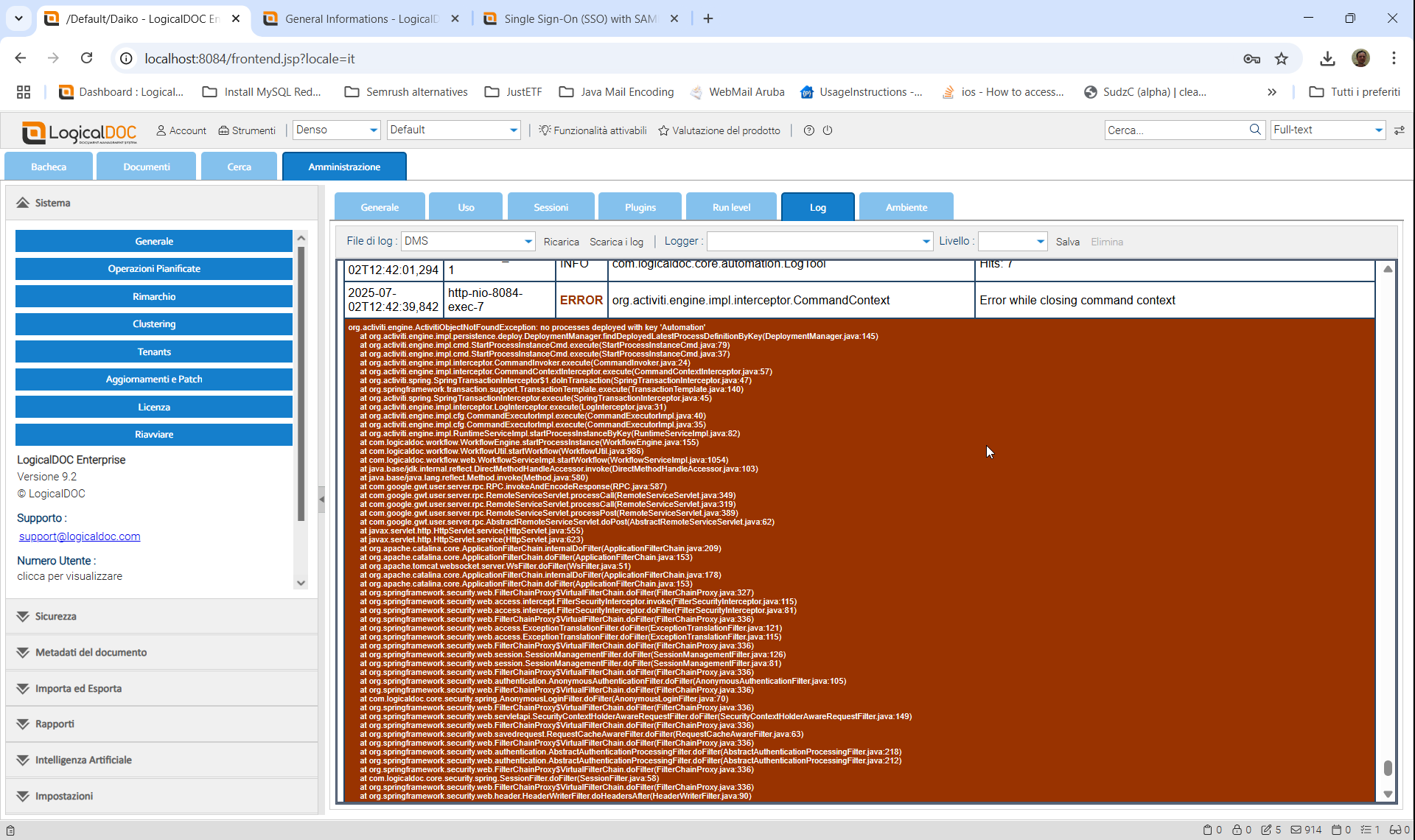Open the Strumenti menu

click(x=247, y=130)
